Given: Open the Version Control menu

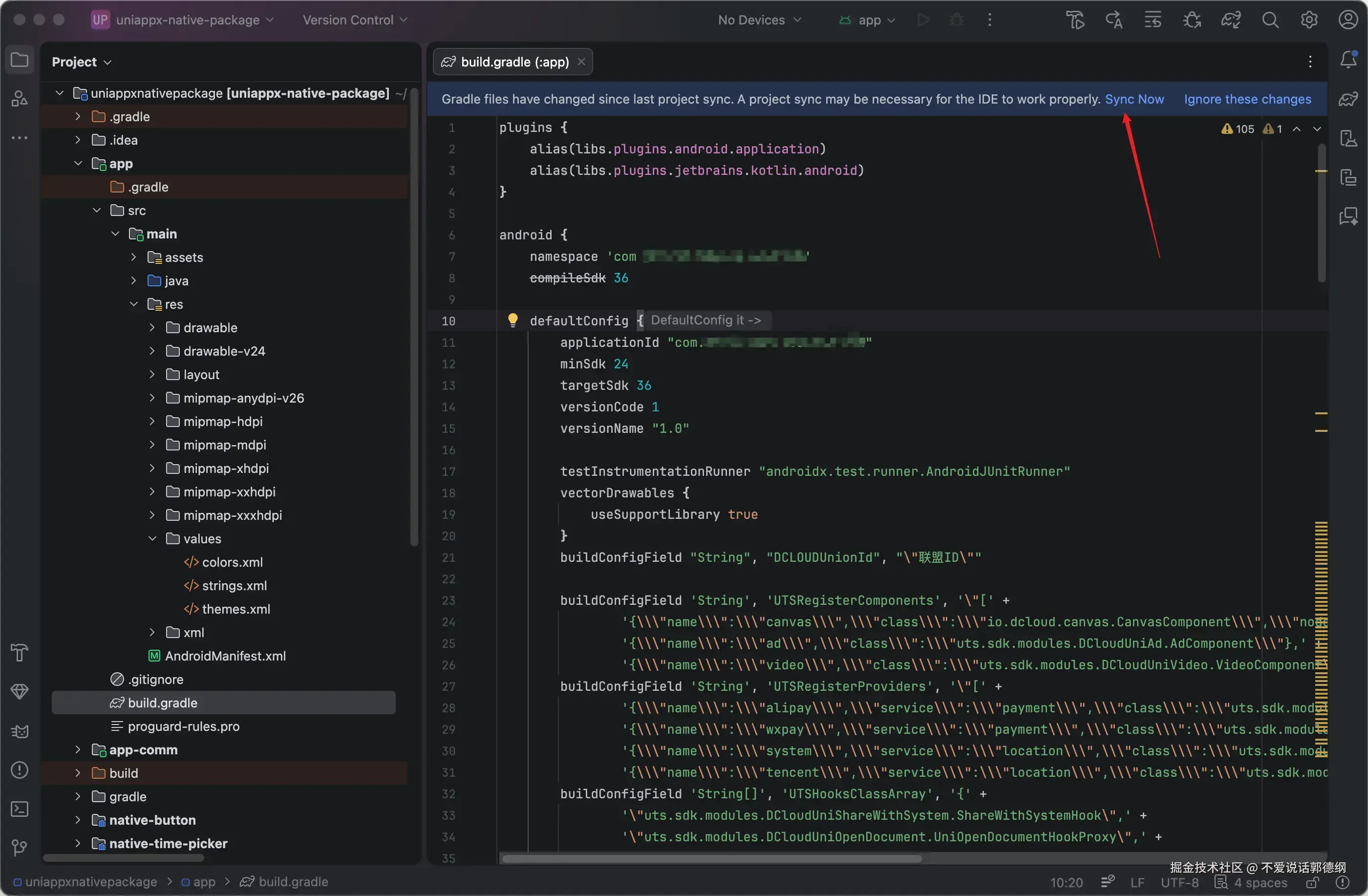Looking at the screenshot, I should click(x=355, y=20).
